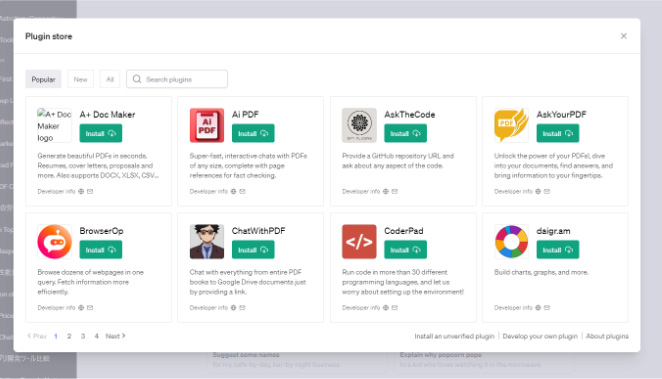Image resolution: width=662 pixels, height=379 pixels.
Task: Switch to the Popular tab
Action: (x=43, y=79)
